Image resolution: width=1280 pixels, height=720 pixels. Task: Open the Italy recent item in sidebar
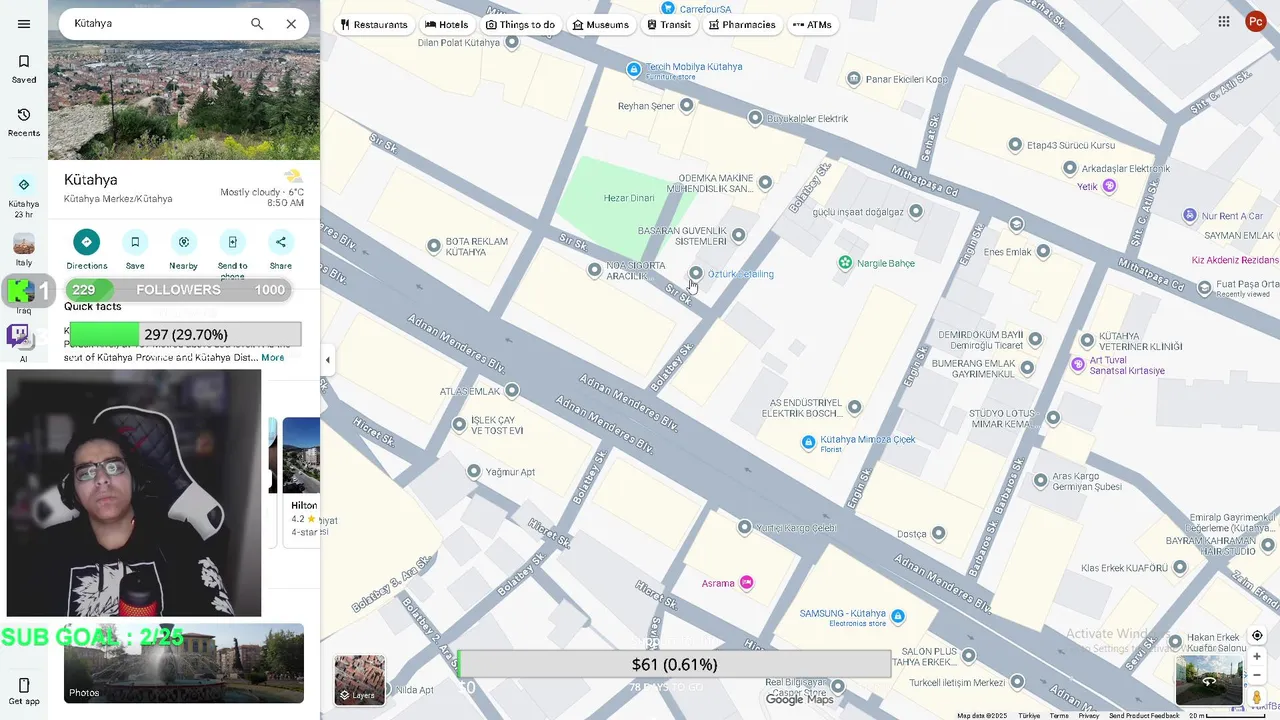24,250
